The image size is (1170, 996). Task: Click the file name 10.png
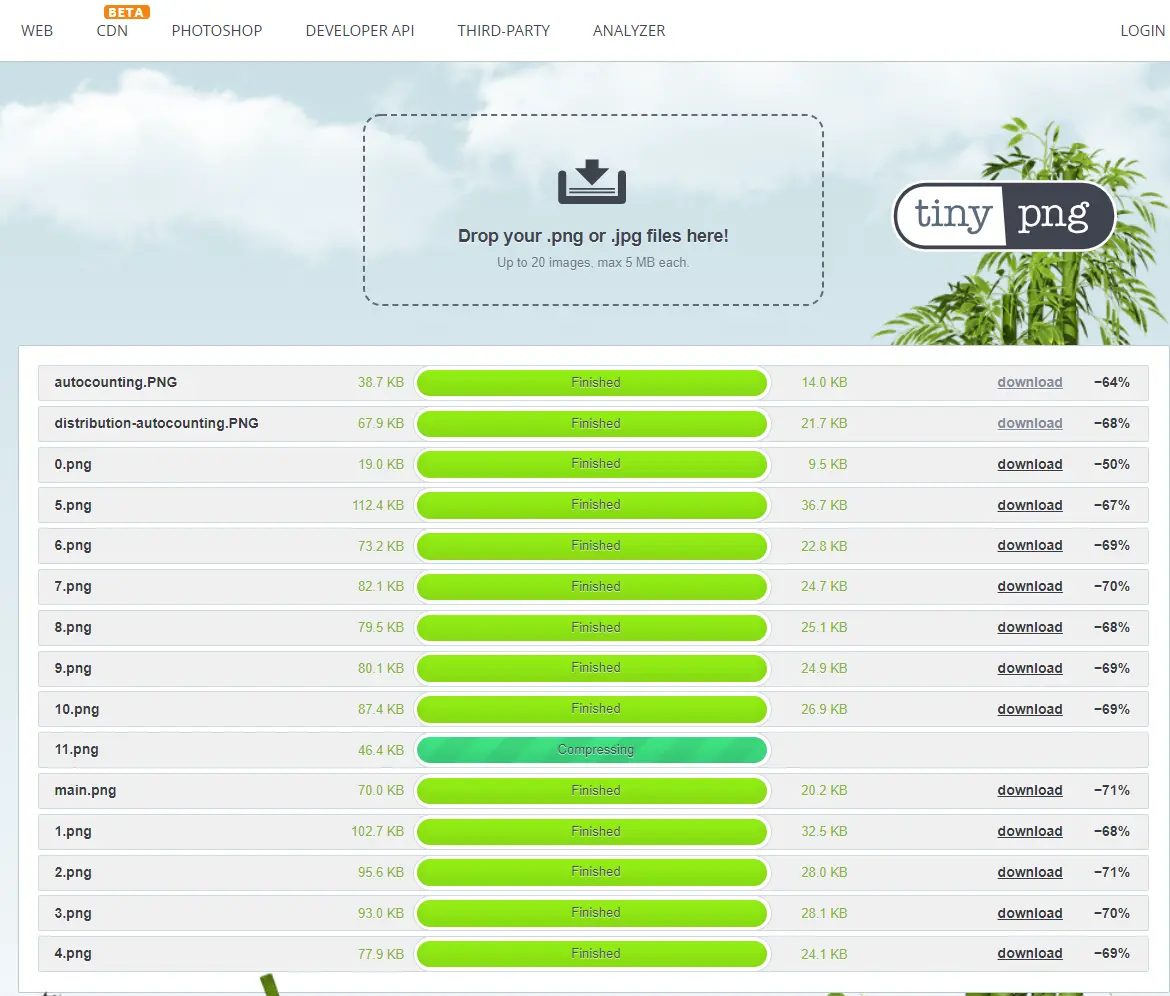(x=76, y=710)
